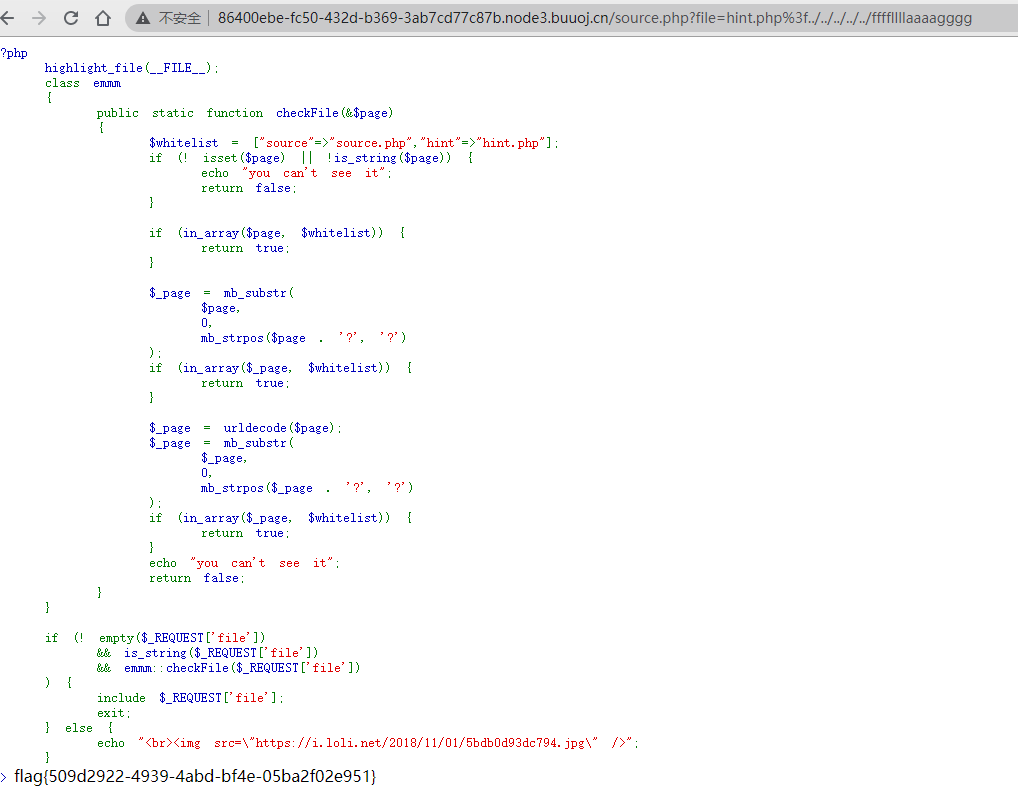Click the "?php" opening tag text

click(14, 53)
